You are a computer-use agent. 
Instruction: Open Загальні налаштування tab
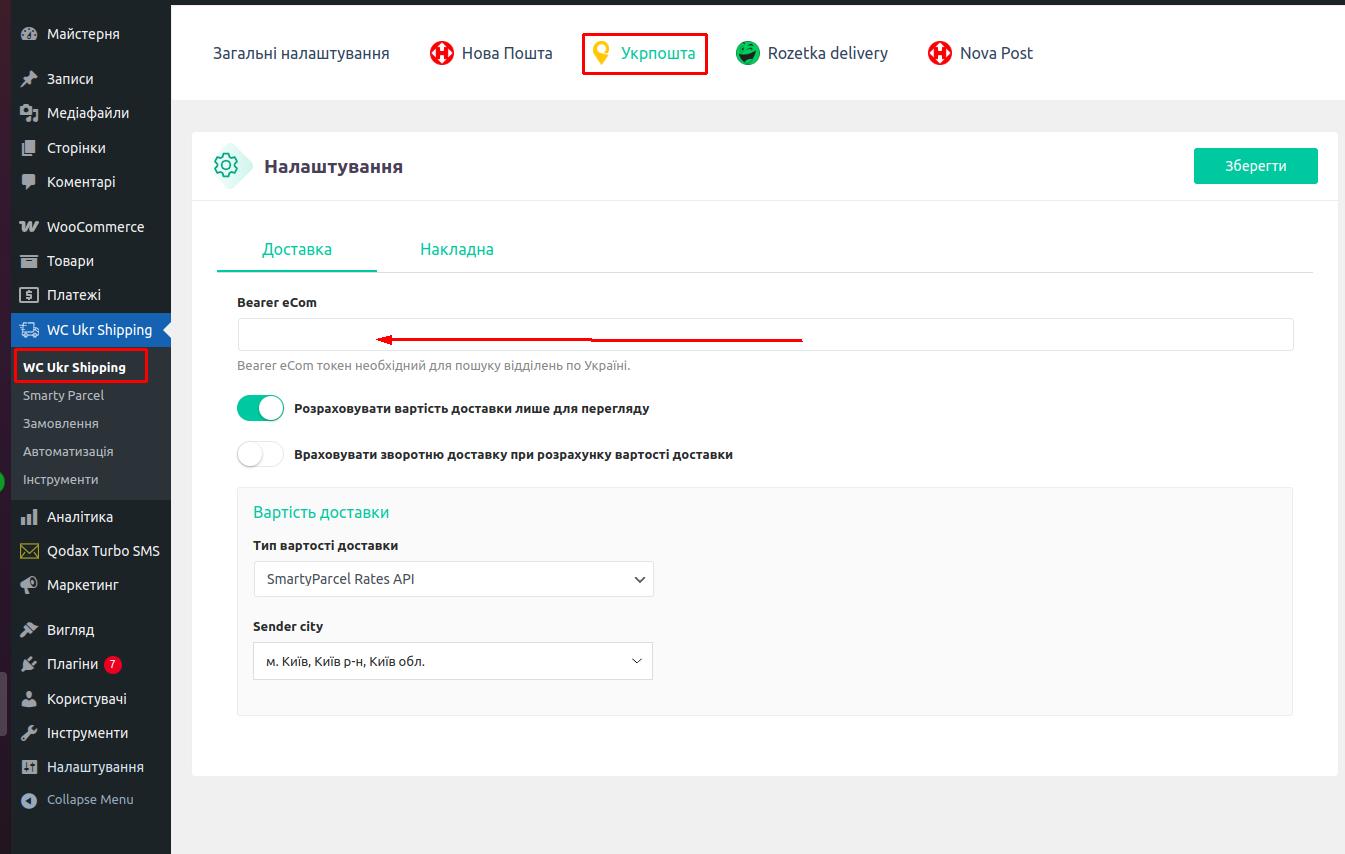pyautogui.click(x=301, y=53)
